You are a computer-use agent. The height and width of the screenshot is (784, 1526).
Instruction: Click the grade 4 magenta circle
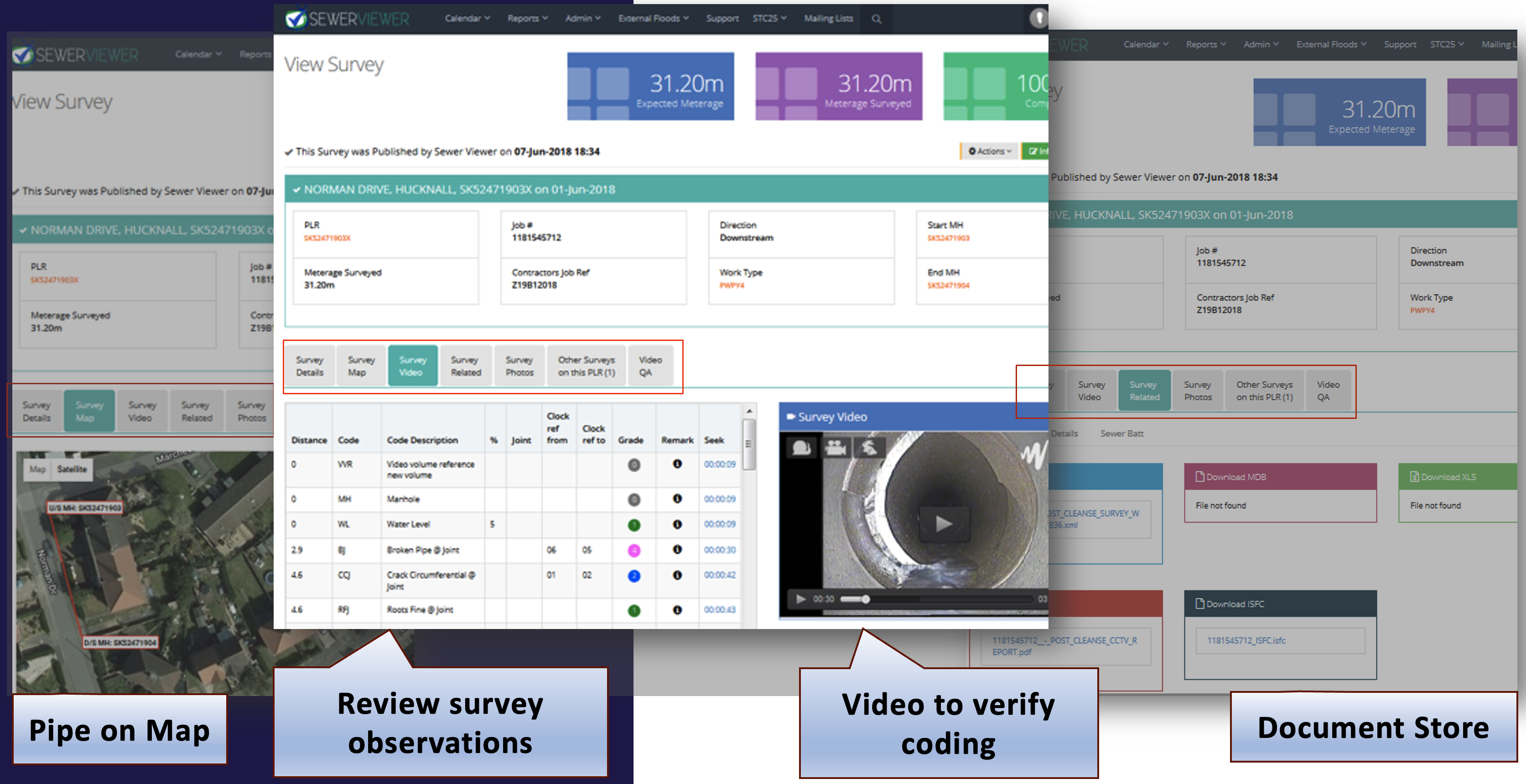(x=633, y=551)
